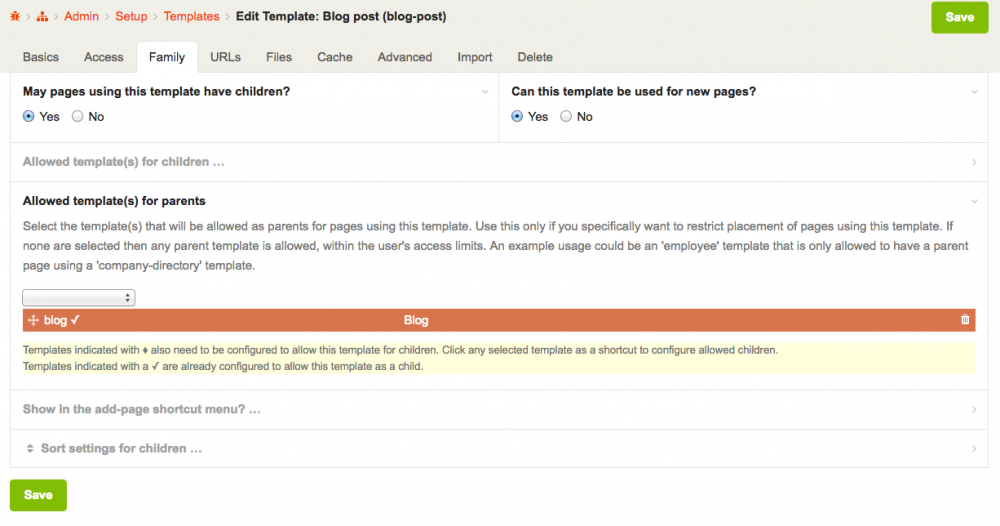Open the URLs tab
The image size is (1000, 526).
point(225,57)
